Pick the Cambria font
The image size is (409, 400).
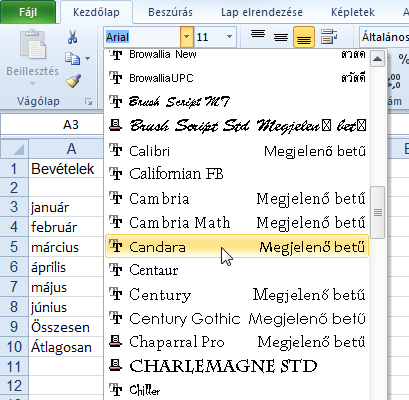pyautogui.click(x=237, y=198)
